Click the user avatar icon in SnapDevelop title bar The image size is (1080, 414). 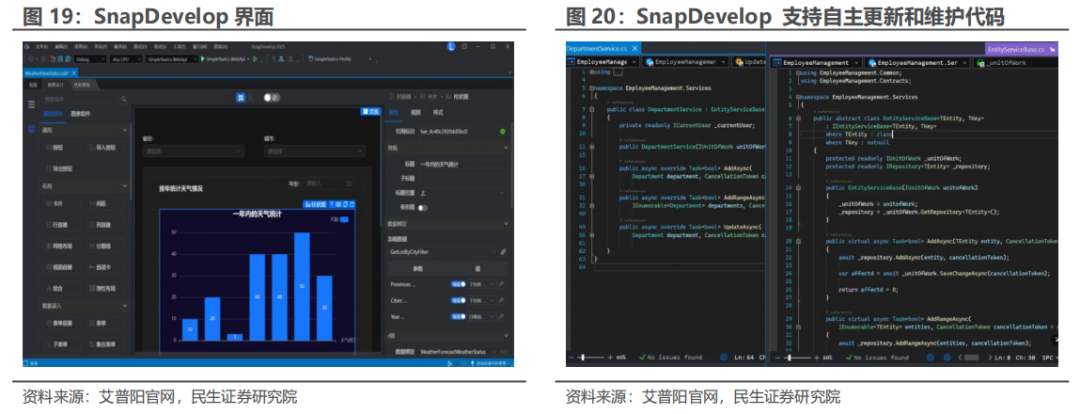(451, 46)
